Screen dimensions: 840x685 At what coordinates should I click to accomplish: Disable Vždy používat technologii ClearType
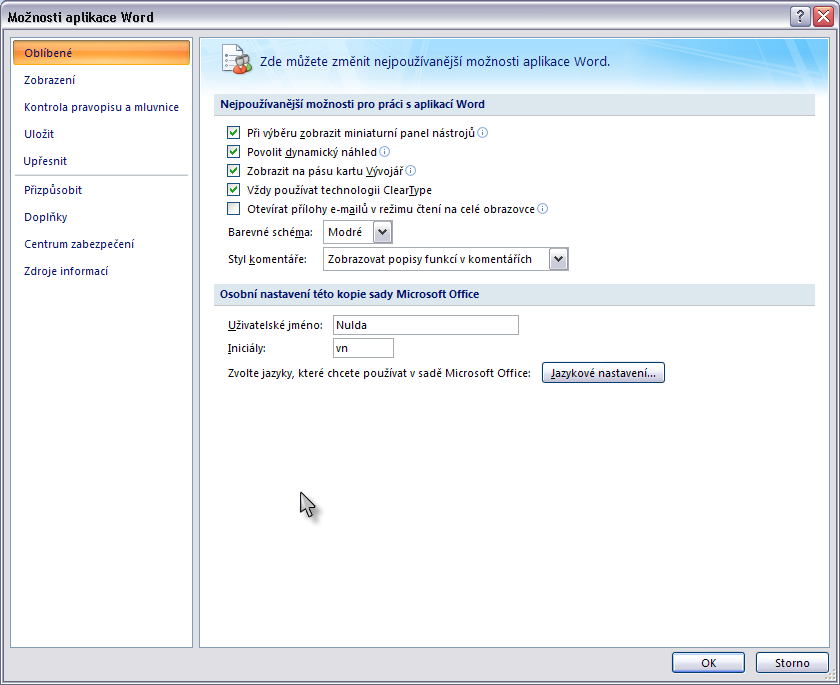click(x=233, y=190)
